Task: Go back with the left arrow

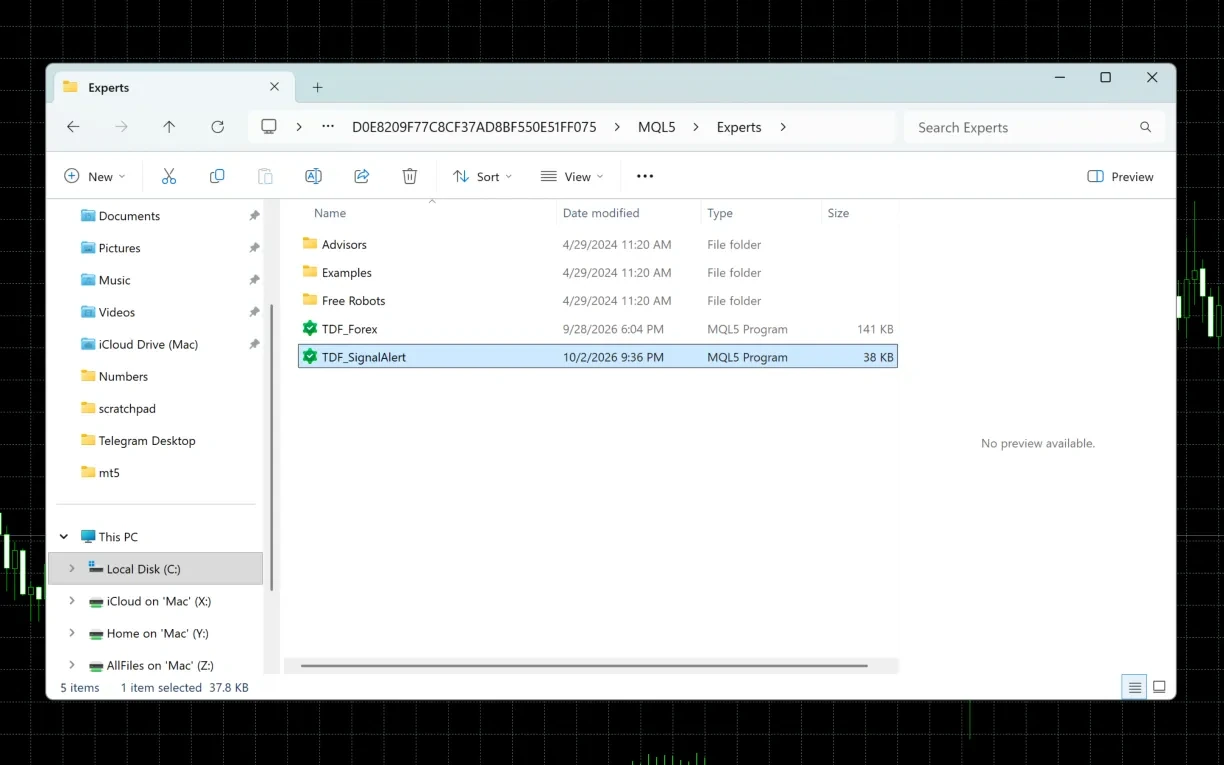Action: tap(73, 127)
